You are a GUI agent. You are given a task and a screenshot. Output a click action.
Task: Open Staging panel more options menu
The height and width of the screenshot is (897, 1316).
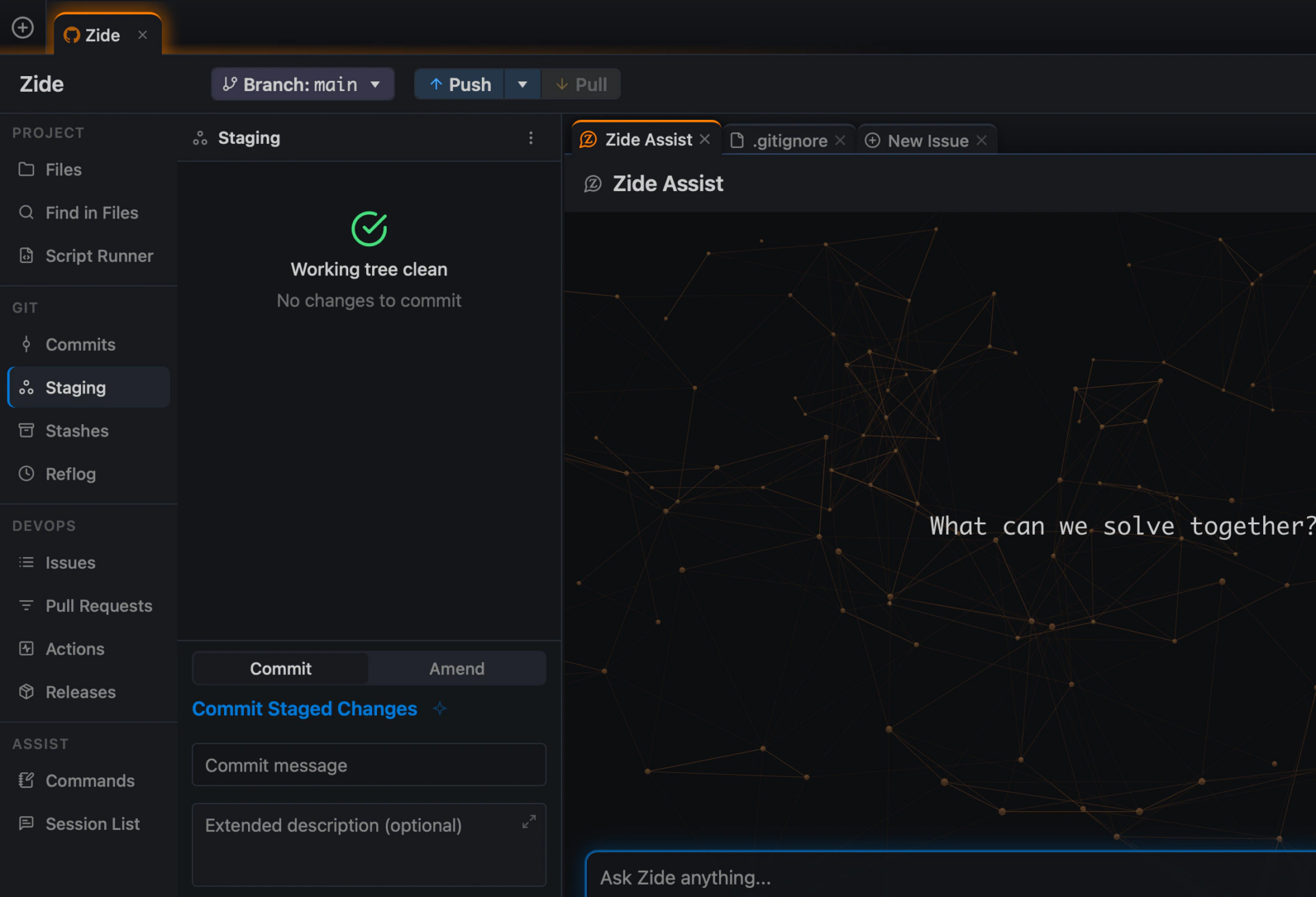point(531,138)
